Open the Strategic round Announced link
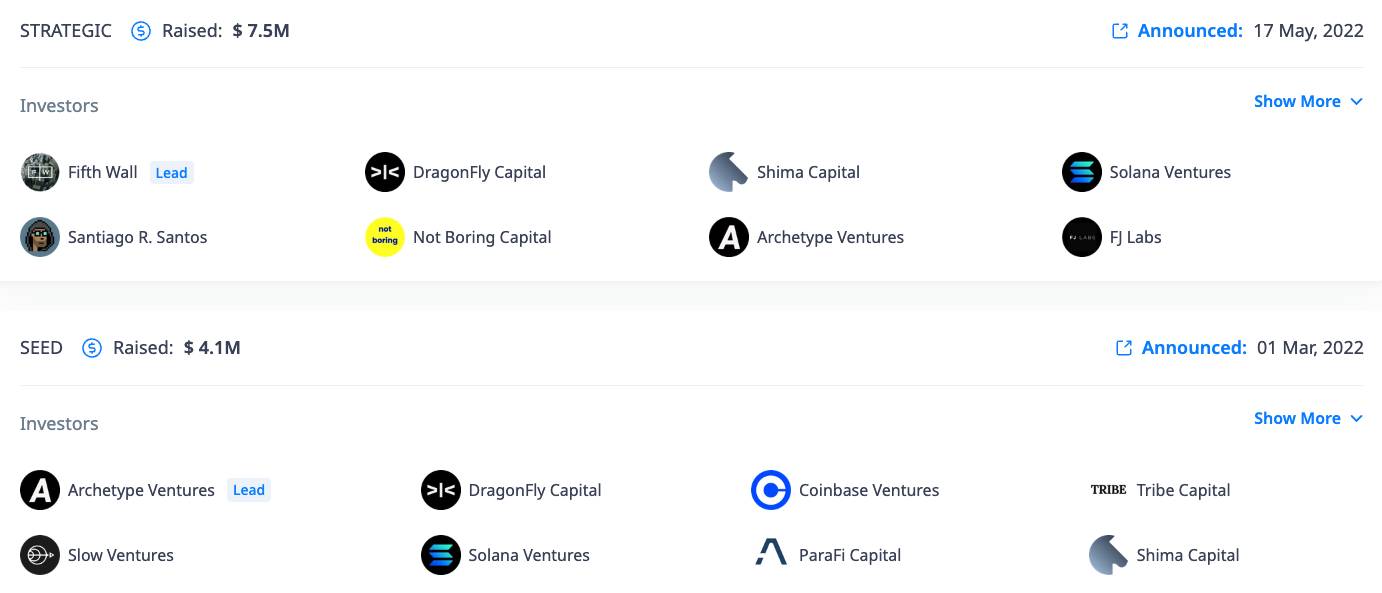The width and height of the screenshot is (1382, 593). [x=1190, y=31]
